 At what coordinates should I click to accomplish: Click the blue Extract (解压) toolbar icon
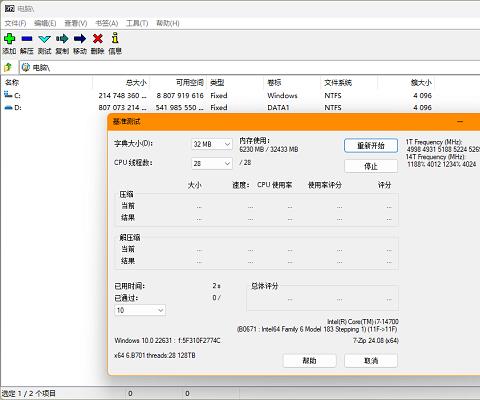(x=27, y=39)
